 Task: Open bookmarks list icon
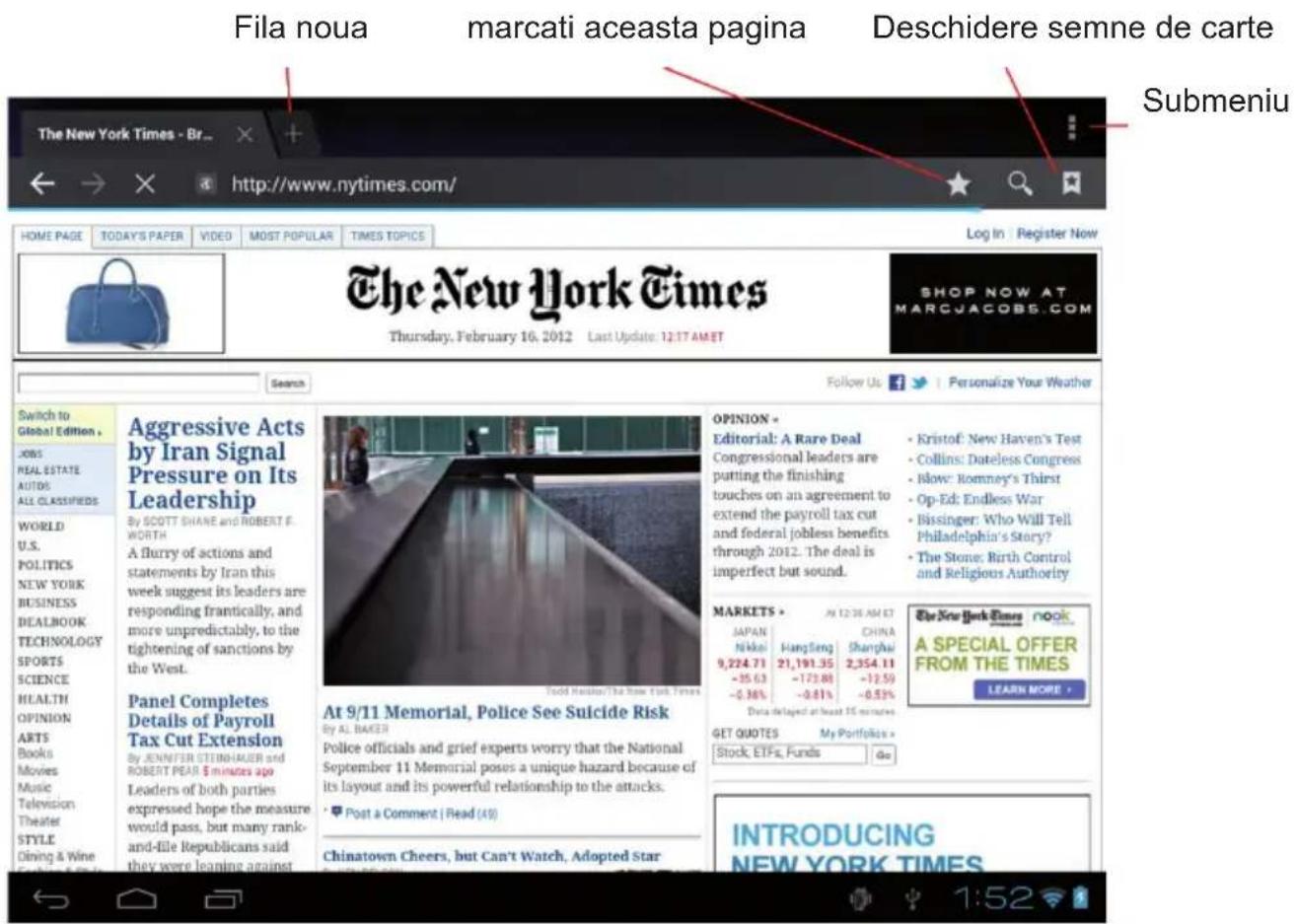tap(1072, 182)
